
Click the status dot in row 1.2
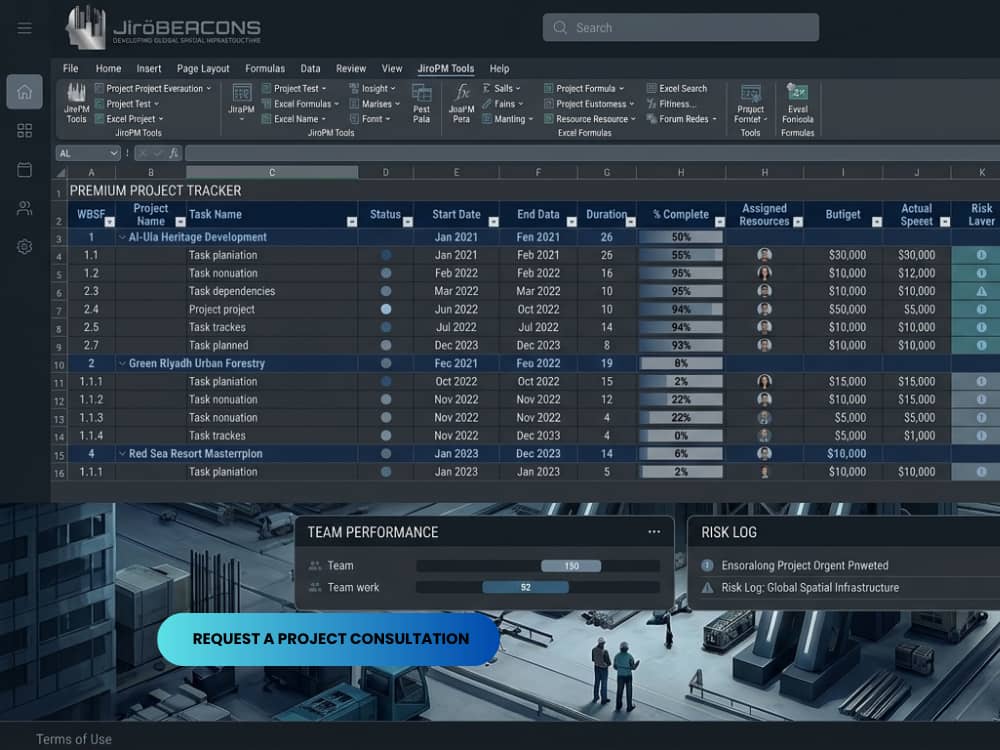386,273
